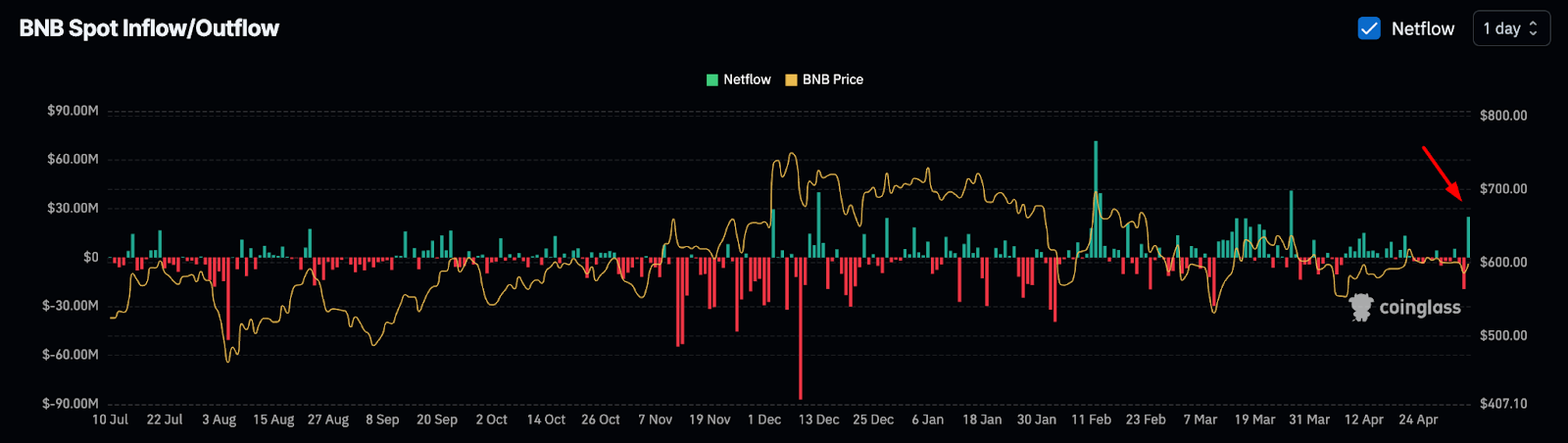
Task: Click the 27 Aug date label
Action: pyautogui.click(x=328, y=419)
